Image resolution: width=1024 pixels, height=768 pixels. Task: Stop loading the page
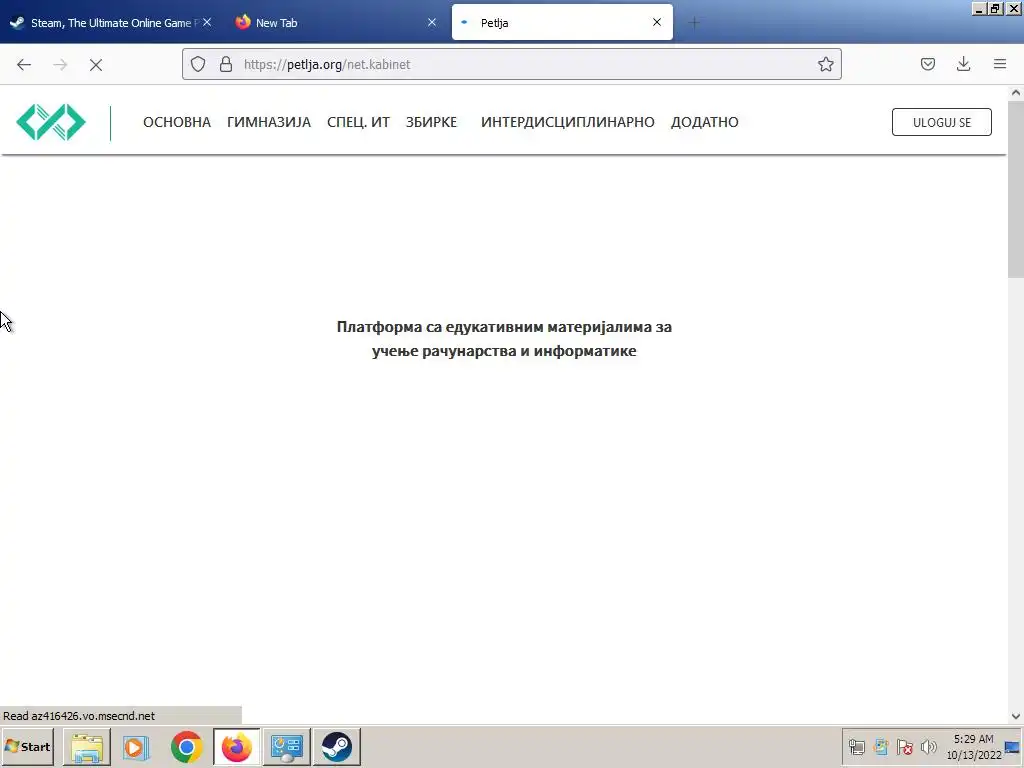96,65
